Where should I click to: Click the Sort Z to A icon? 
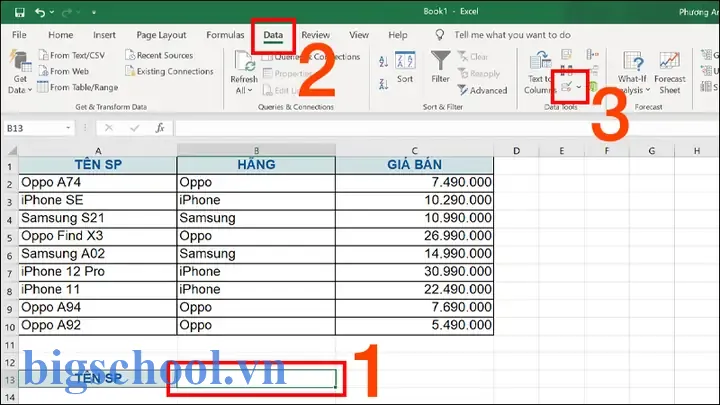pos(383,84)
